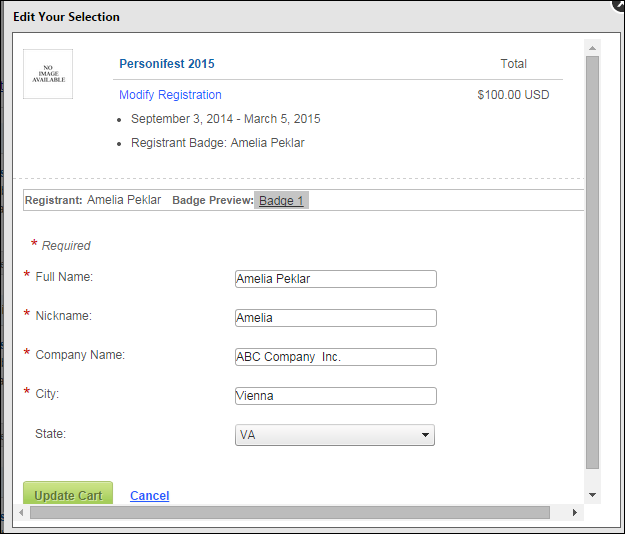Select the Badge 1 preview tab
The width and height of the screenshot is (625, 534).
pos(281,200)
